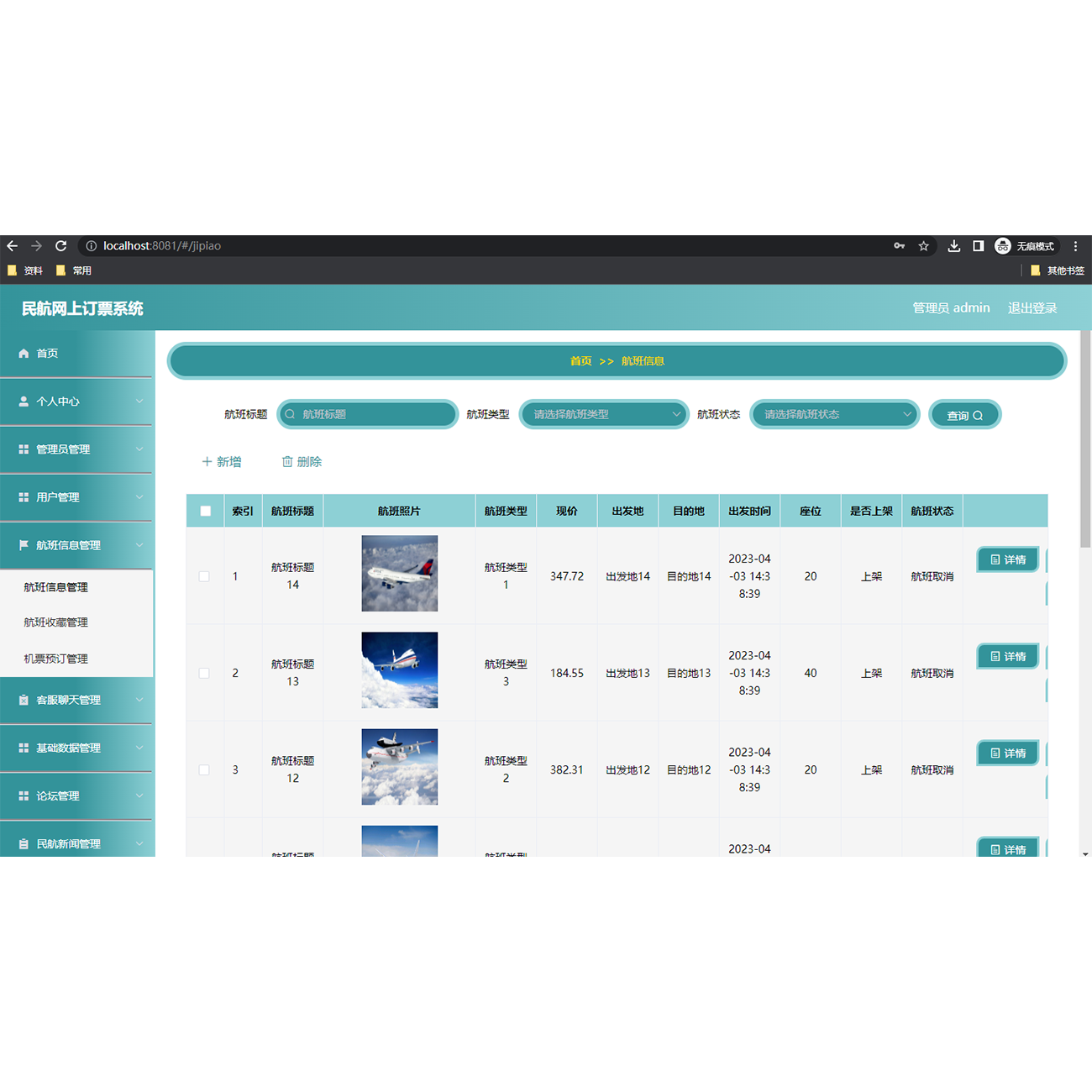Open incognito profile indicator
Image resolution: width=1092 pixels, height=1092 pixels.
point(1024,246)
